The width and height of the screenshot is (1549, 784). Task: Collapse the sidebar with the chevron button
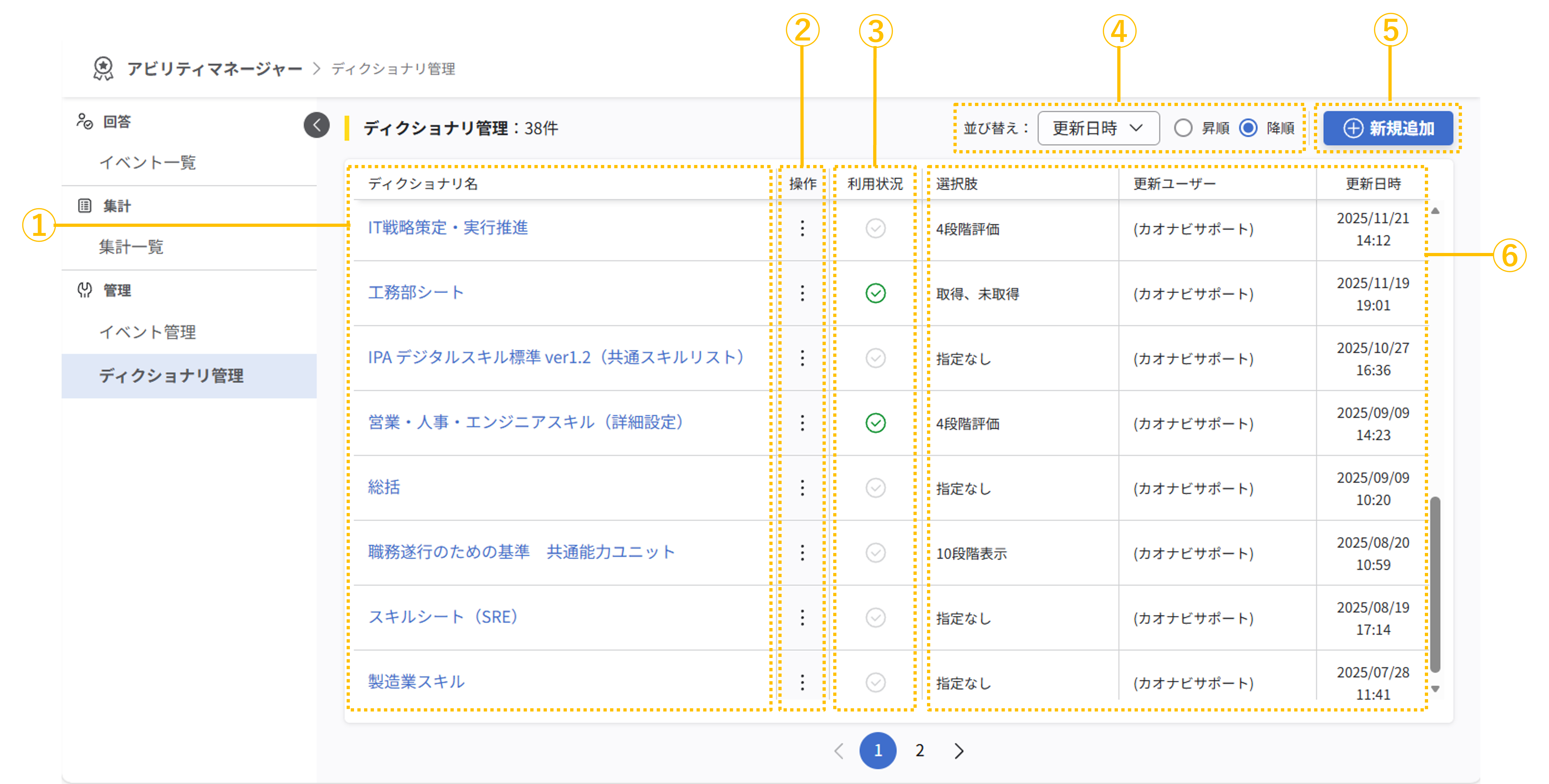click(x=317, y=124)
